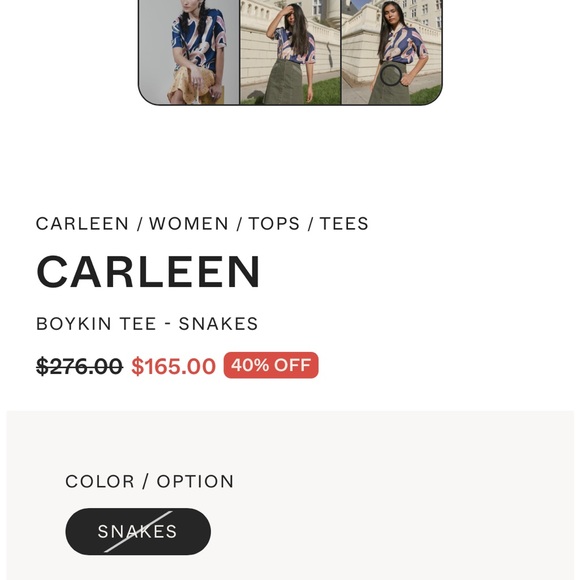
Task: Open the WOMEN breadcrumb category
Action: coord(189,224)
